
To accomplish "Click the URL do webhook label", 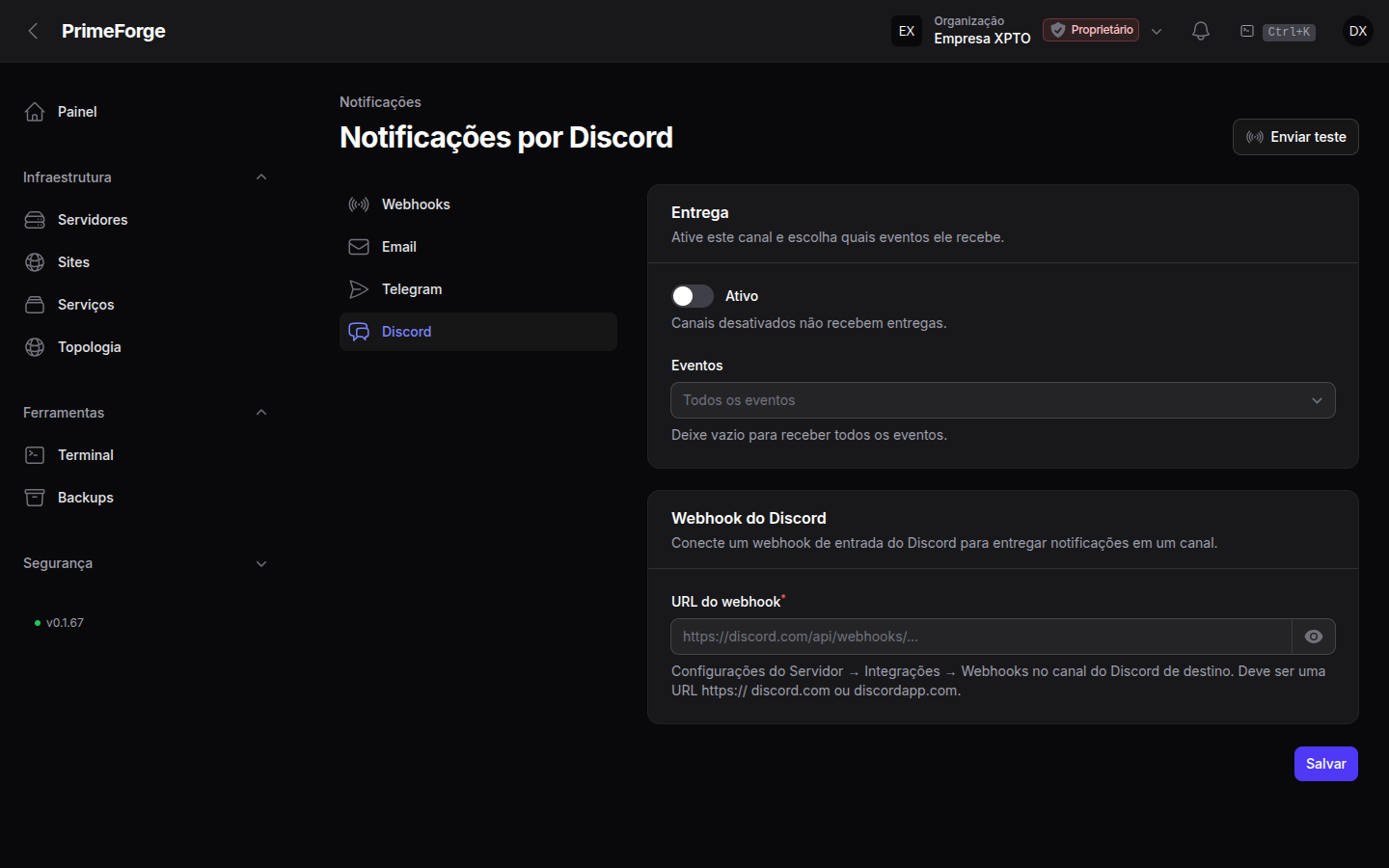I will (x=726, y=602).
